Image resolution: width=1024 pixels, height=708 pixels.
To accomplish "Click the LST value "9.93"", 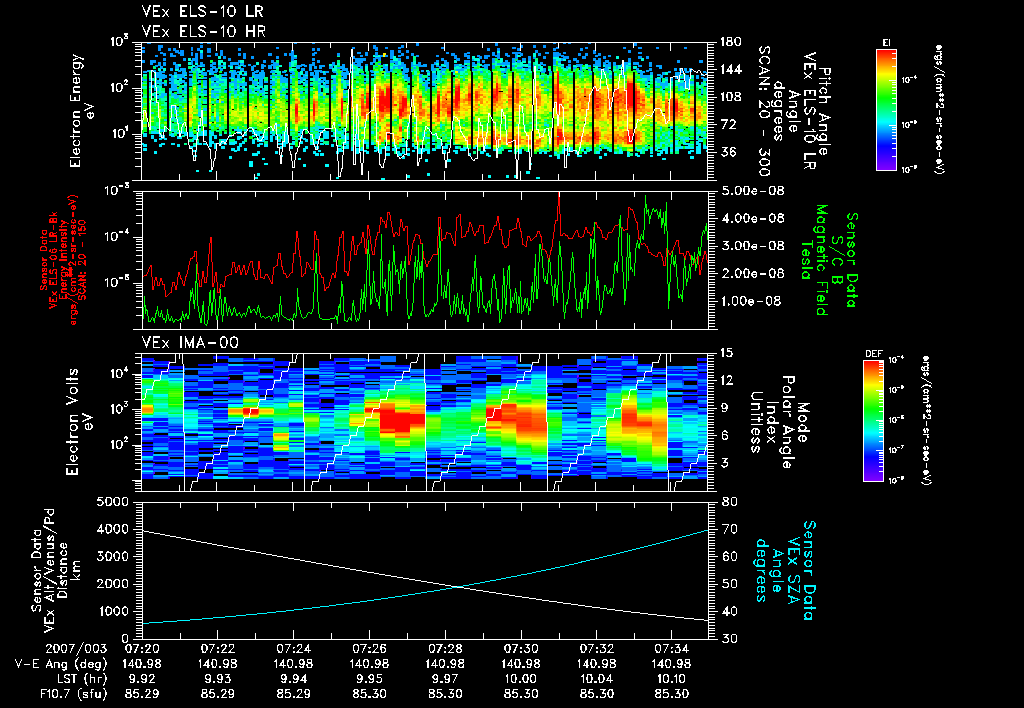I will click(217, 679).
